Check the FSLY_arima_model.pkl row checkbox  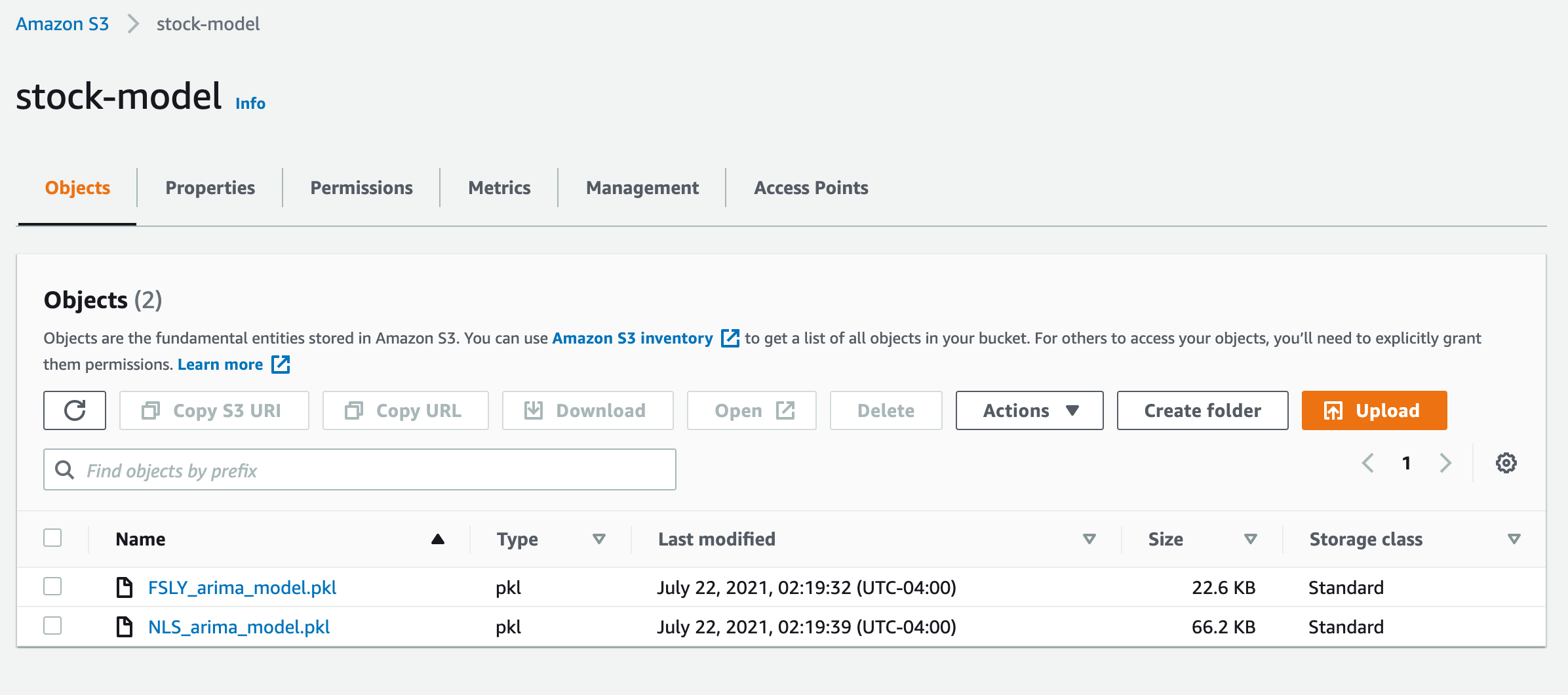52,586
